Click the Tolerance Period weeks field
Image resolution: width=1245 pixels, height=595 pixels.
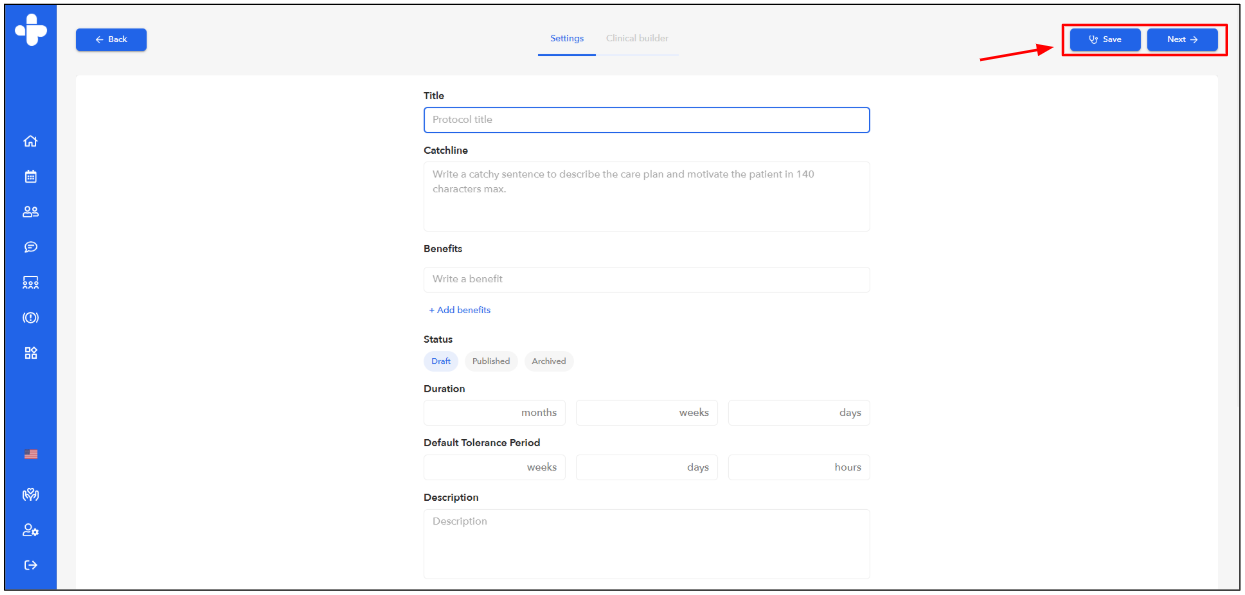point(495,467)
